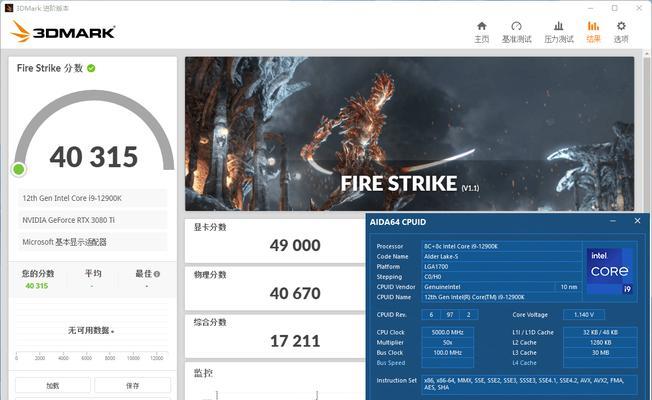The width and height of the screenshot is (652, 400).
Task: Click the L1I / L1D Cache value 32 KB / 48 KB
Action: tap(600, 332)
